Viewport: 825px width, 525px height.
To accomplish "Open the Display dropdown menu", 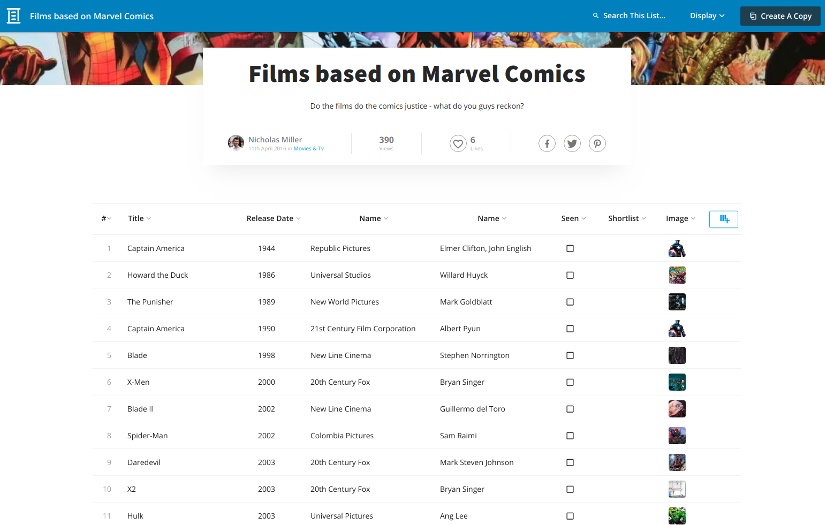I will coord(707,16).
